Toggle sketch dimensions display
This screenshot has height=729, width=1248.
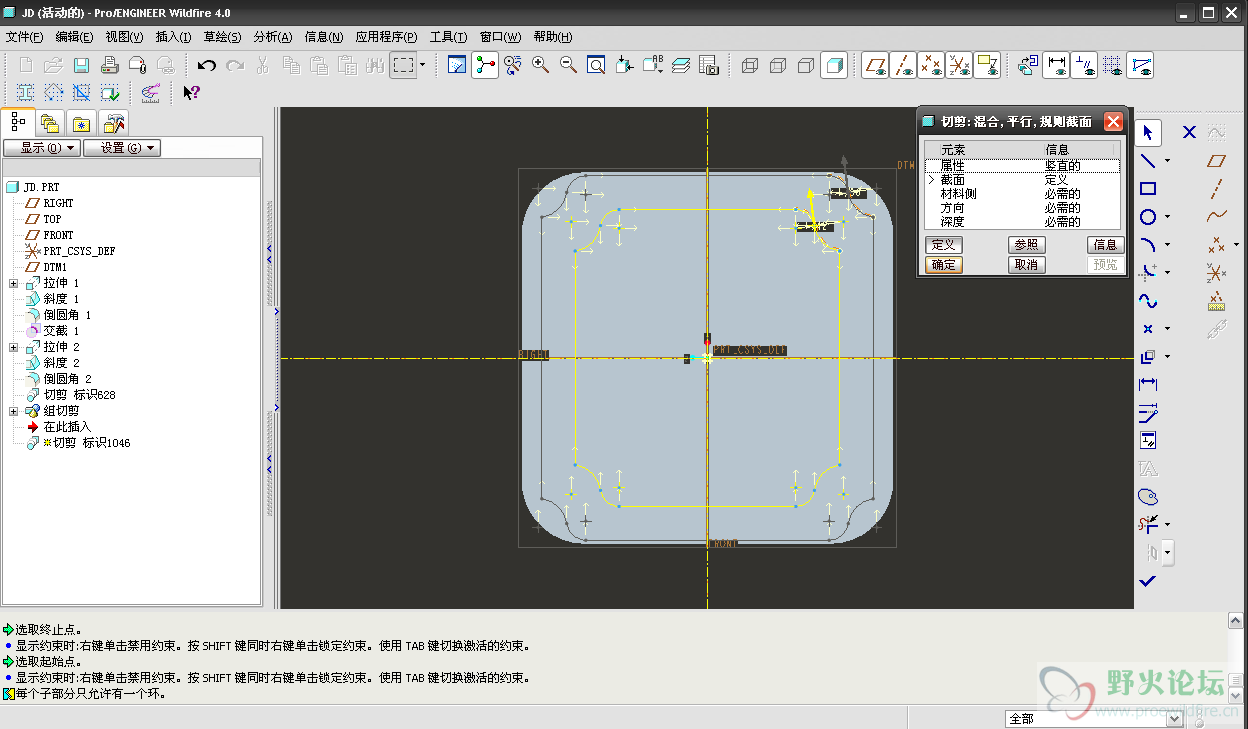point(1057,65)
